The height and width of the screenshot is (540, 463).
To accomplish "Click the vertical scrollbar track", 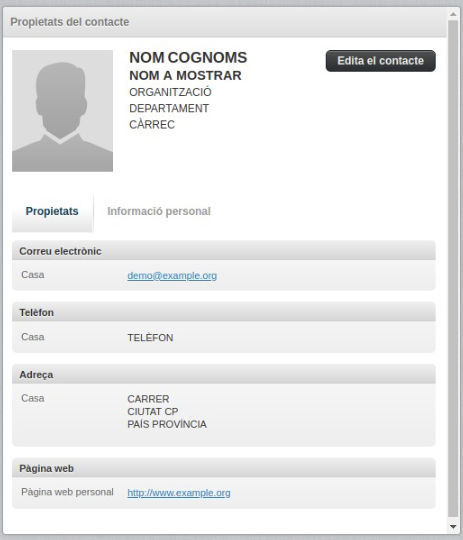I will click(453, 269).
